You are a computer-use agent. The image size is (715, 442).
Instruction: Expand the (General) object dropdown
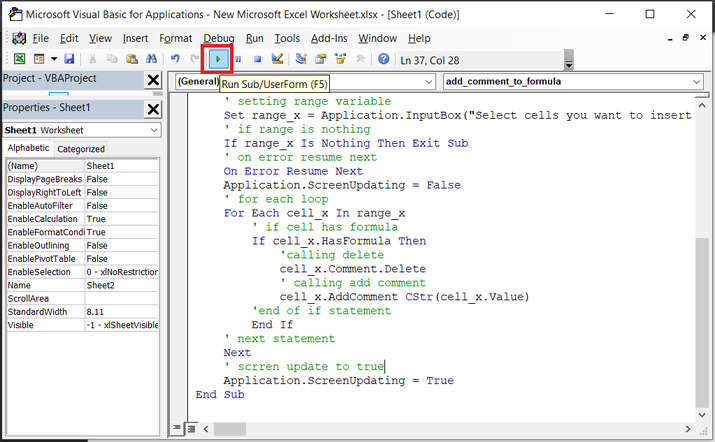(428, 82)
